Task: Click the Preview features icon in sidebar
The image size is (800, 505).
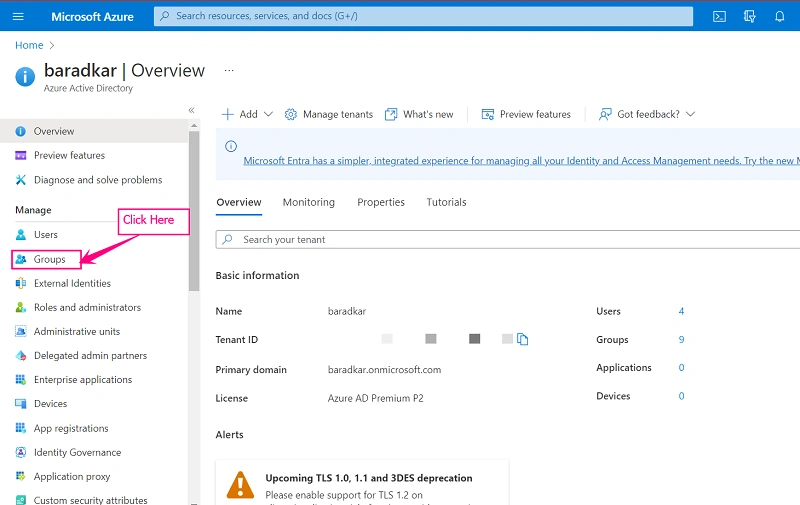Action: click(20, 156)
